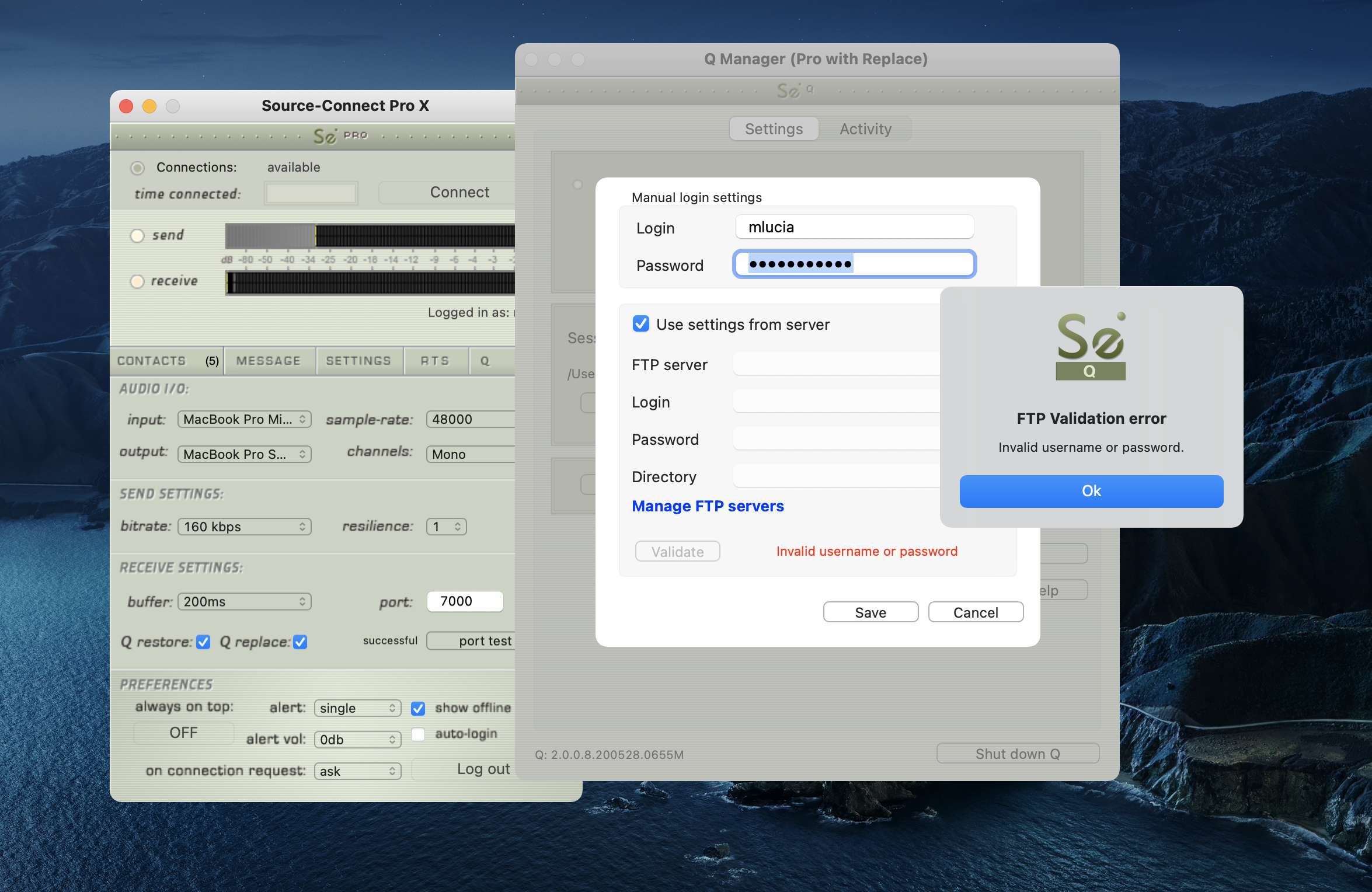This screenshot has height=892, width=1372.
Task: Click the send level meter
Action: coord(370,236)
